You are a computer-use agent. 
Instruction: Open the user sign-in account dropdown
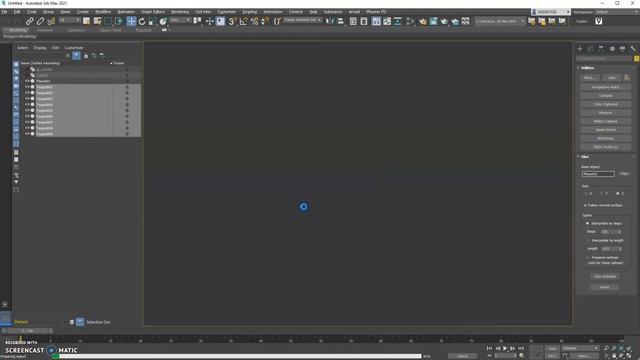tap(551, 12)
